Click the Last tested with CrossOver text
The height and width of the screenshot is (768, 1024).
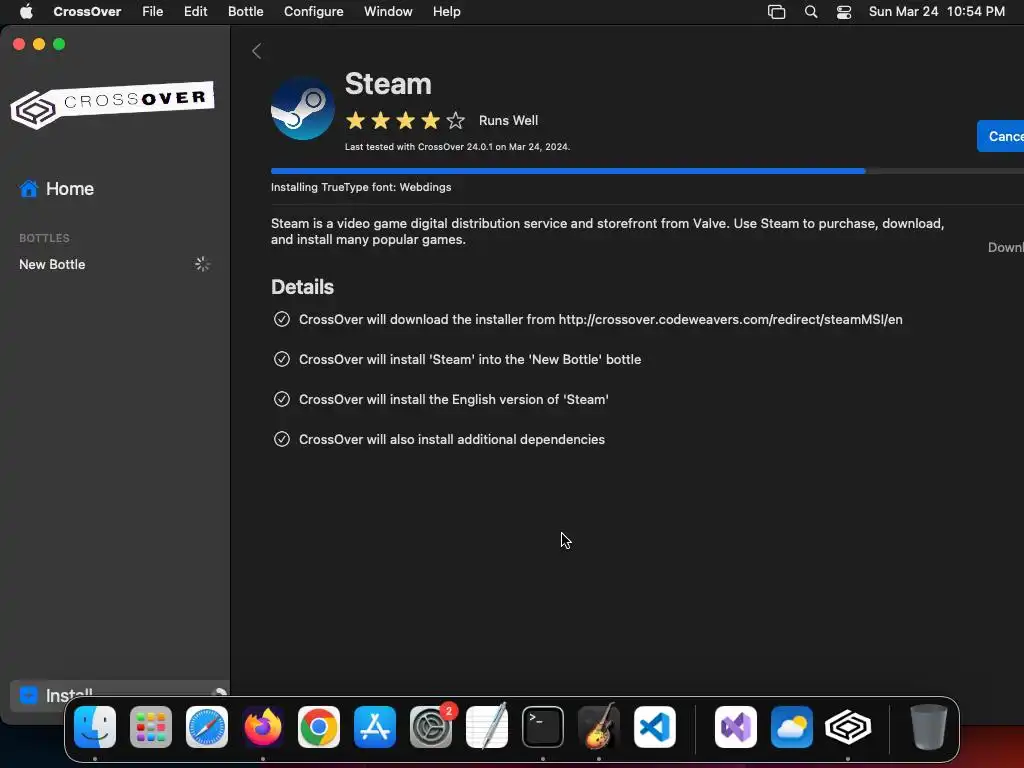pyautogui.click(x=457, y=146)
